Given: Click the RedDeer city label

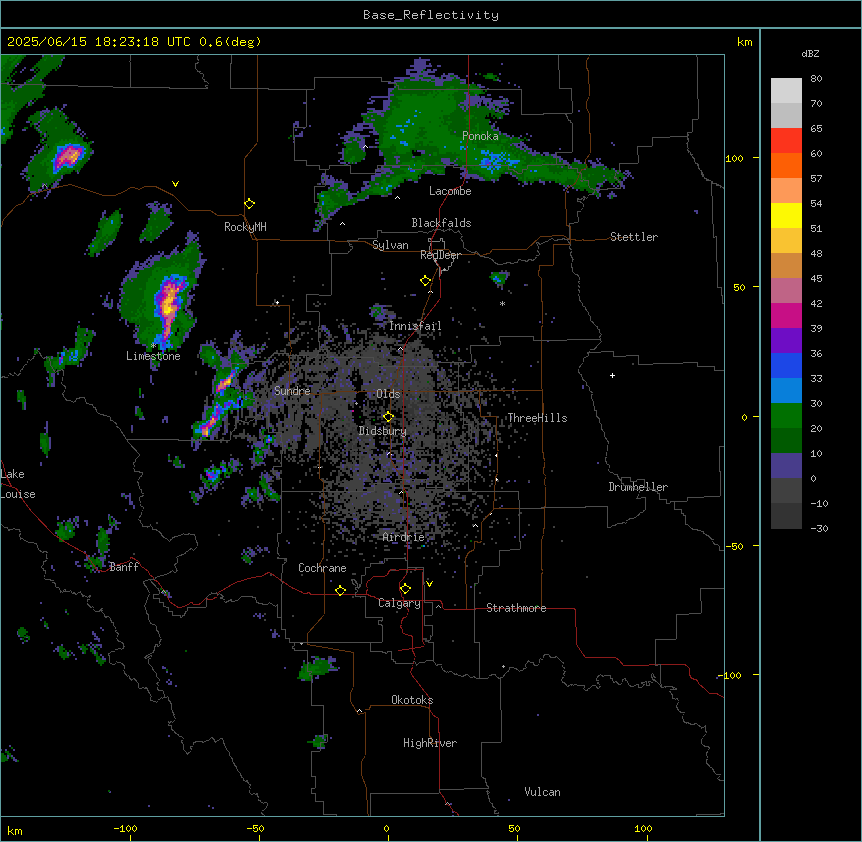Looking at the screenshot, I should point(440,255).
